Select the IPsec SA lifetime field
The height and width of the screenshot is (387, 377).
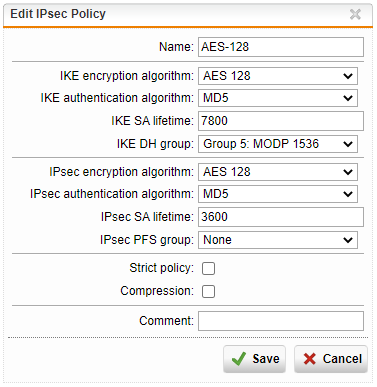(281, 217)
